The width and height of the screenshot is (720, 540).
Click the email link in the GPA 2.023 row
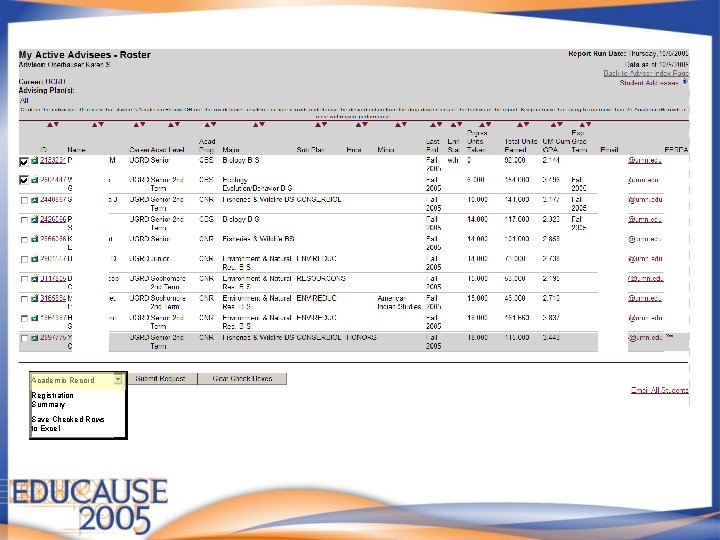click(645, 219)
